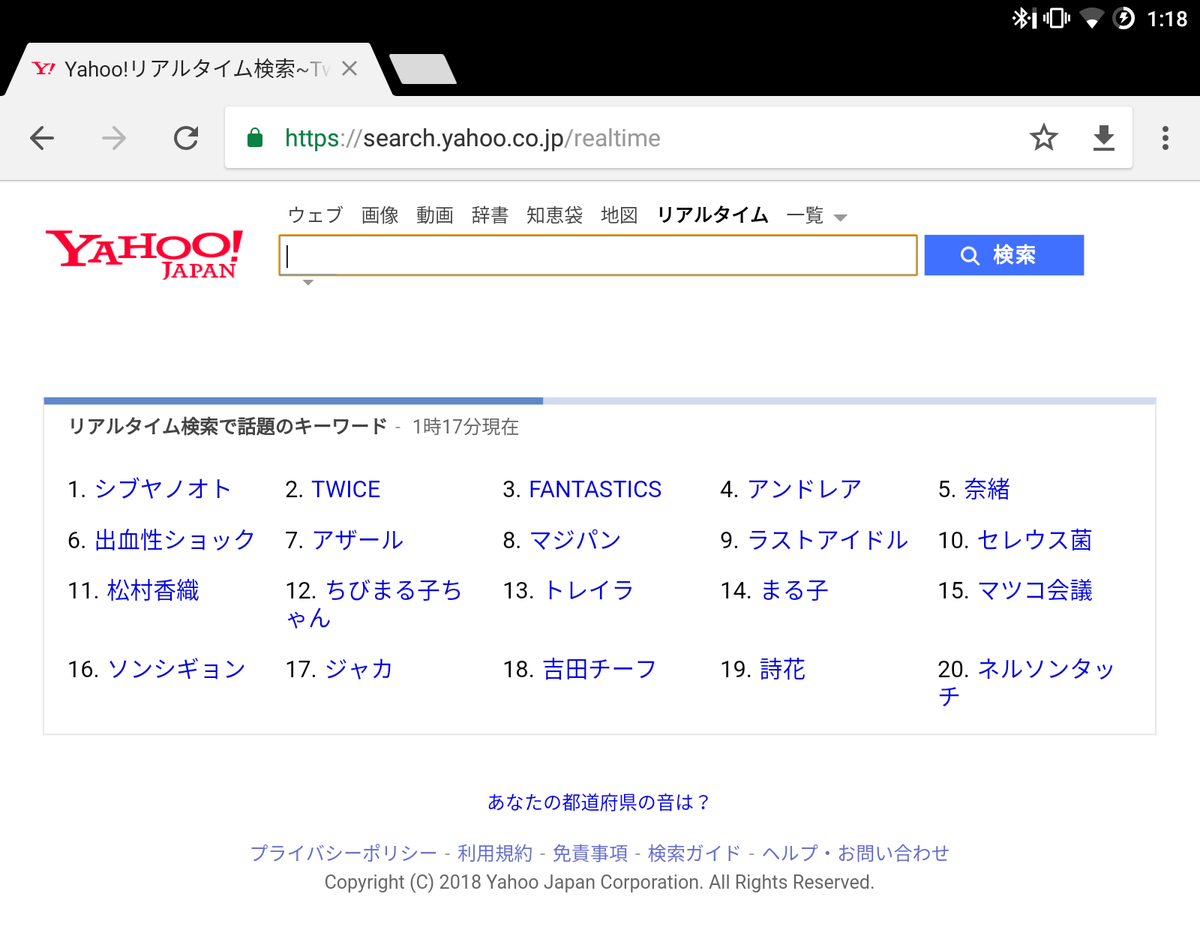
Task: Click the browser back arrow
Action: [x=42, y=138]
